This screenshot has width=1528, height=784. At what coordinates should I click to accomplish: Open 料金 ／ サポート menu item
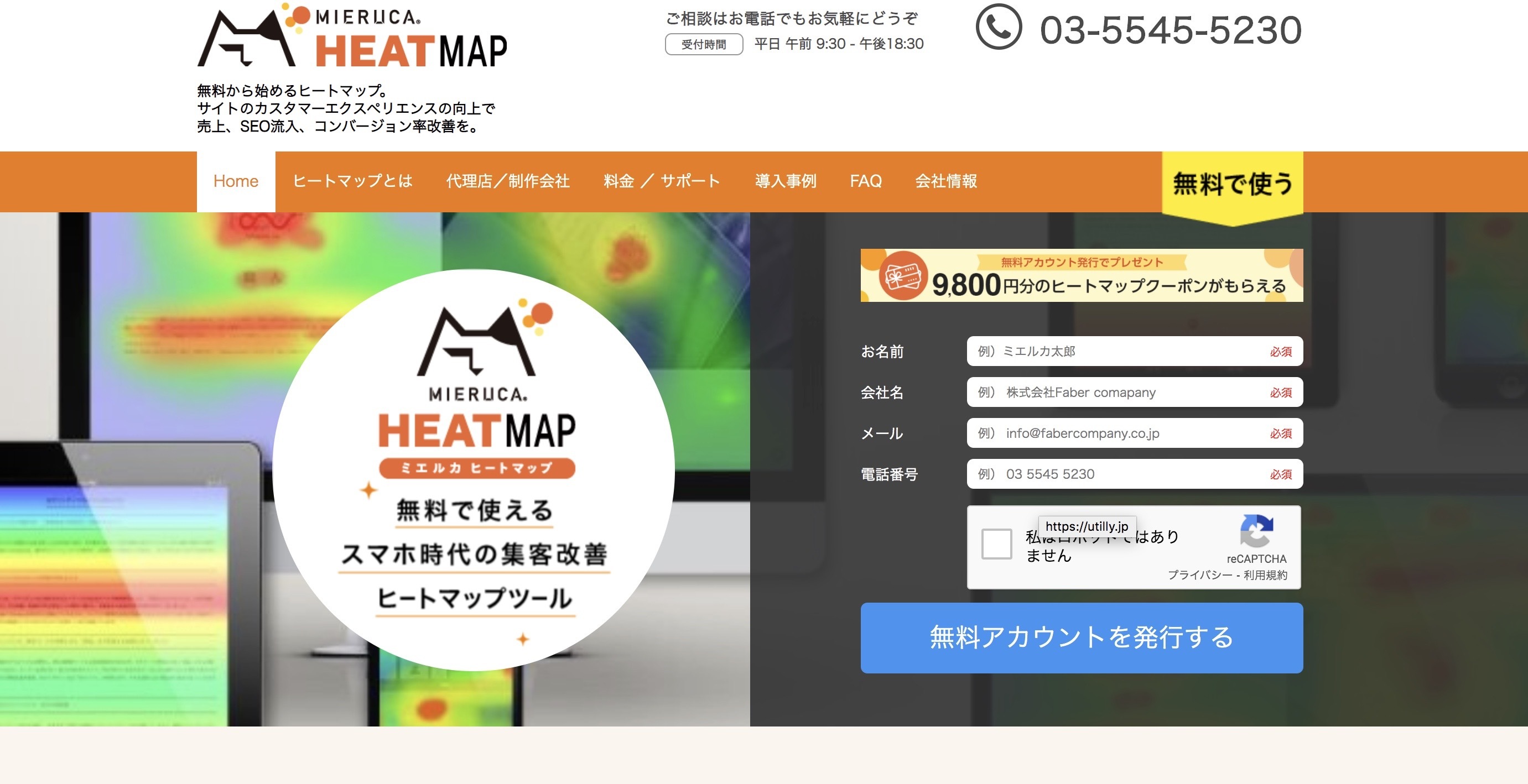[x=662, y=181]
